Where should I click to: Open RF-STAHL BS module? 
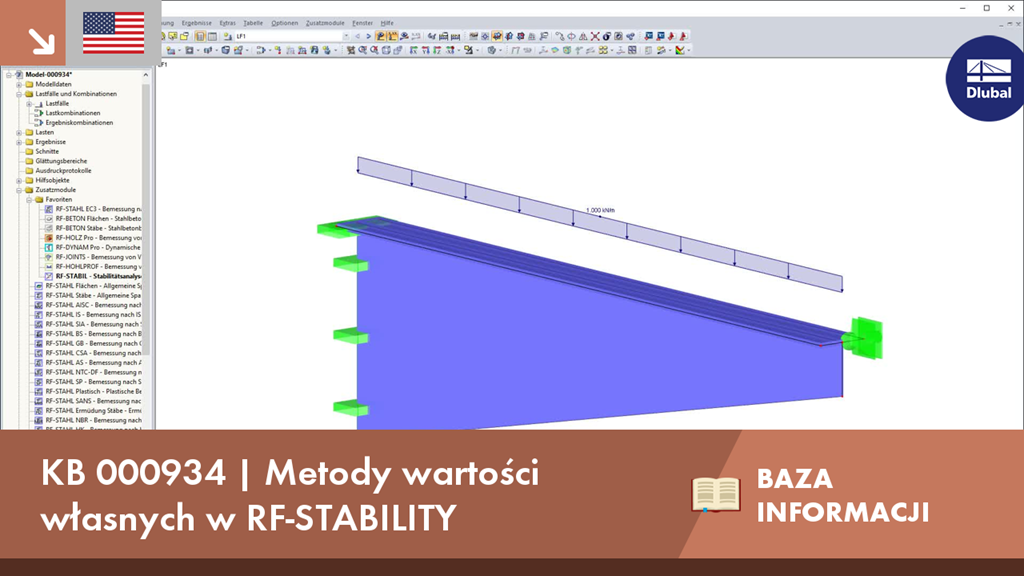pyautogui.click(x=93, y=334)
